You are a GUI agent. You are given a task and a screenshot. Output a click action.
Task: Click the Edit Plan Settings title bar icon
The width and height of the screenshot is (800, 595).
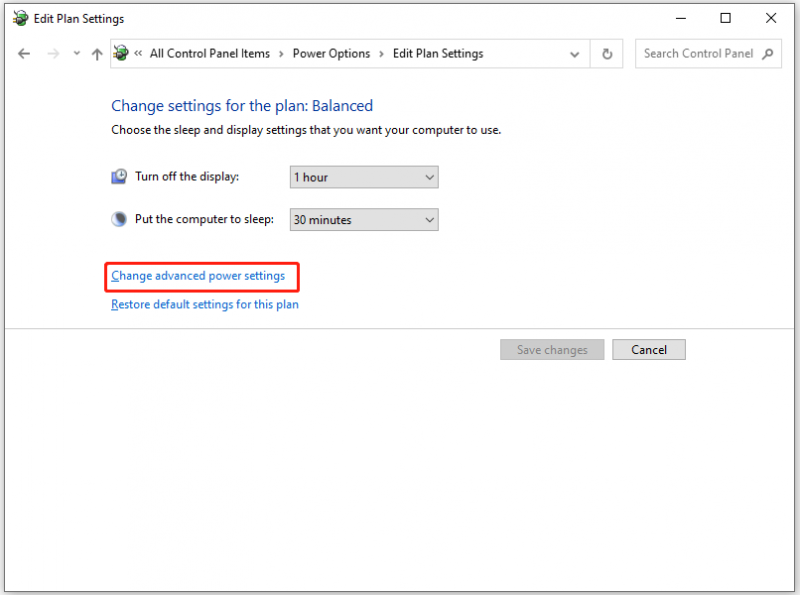pos(21,18)
